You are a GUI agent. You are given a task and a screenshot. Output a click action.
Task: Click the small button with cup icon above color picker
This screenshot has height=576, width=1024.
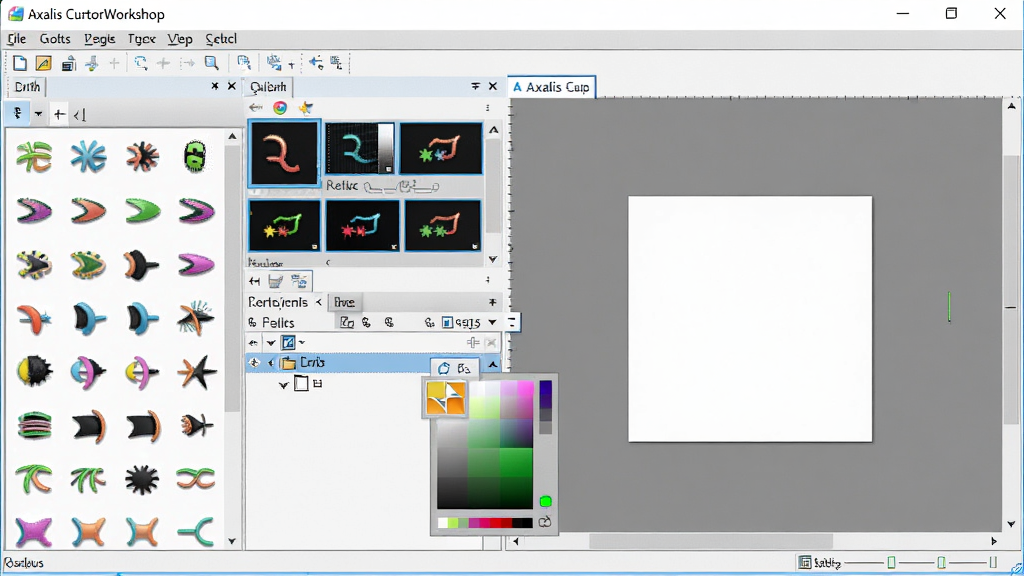tap(454, 368)
